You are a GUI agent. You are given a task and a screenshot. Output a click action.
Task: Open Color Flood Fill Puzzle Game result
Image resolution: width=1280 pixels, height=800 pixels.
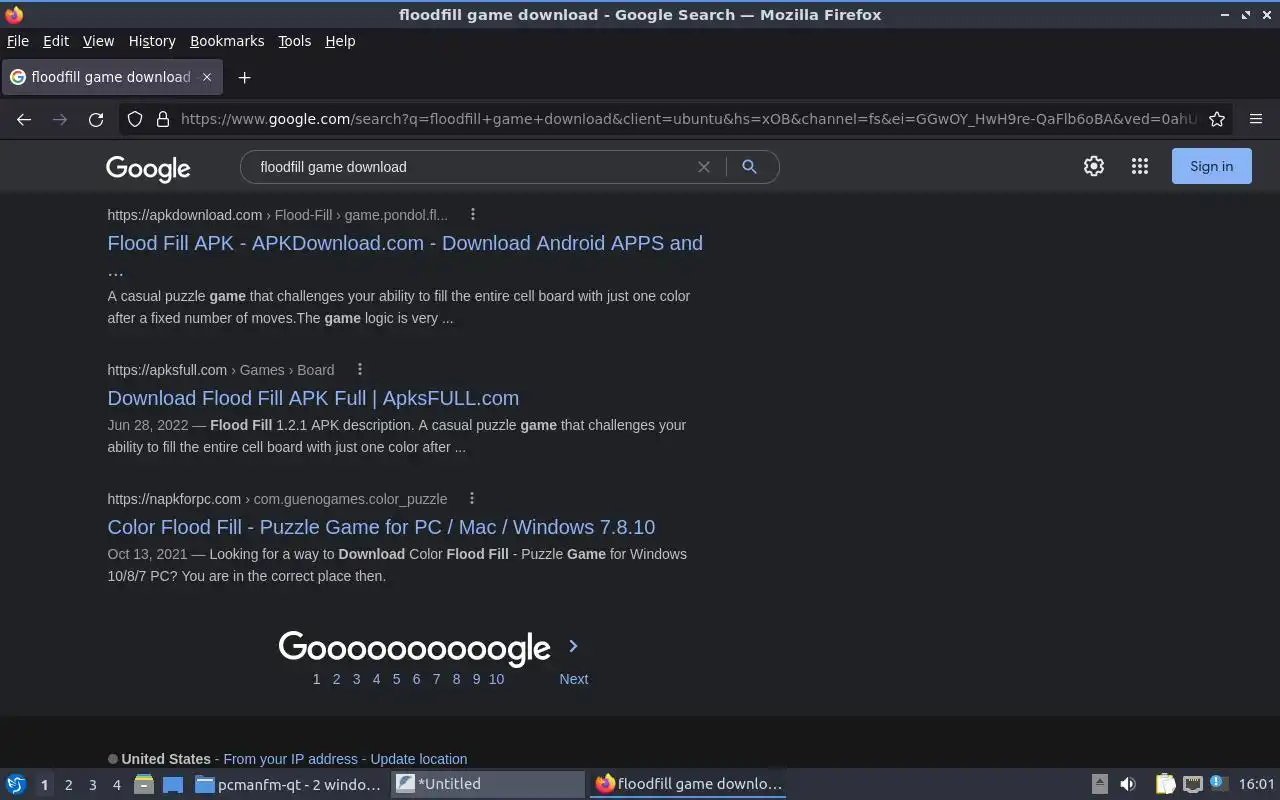(381, 527)
